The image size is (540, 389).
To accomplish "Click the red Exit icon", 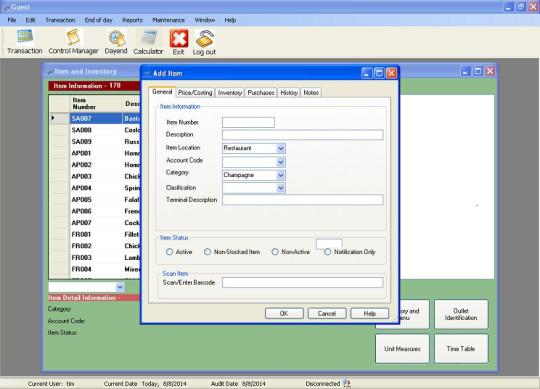I will [179, 38].
